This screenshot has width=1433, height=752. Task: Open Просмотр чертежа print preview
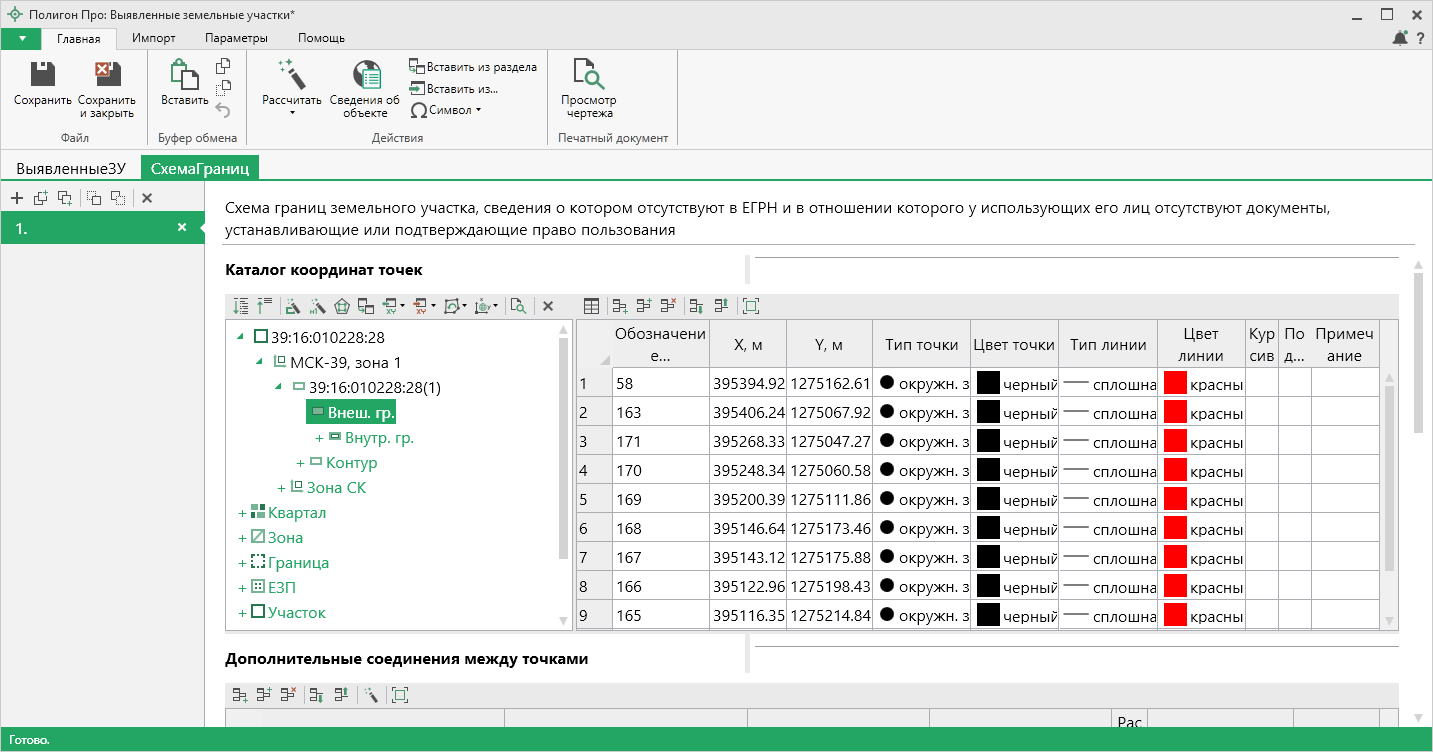click(x=588, y=76)
